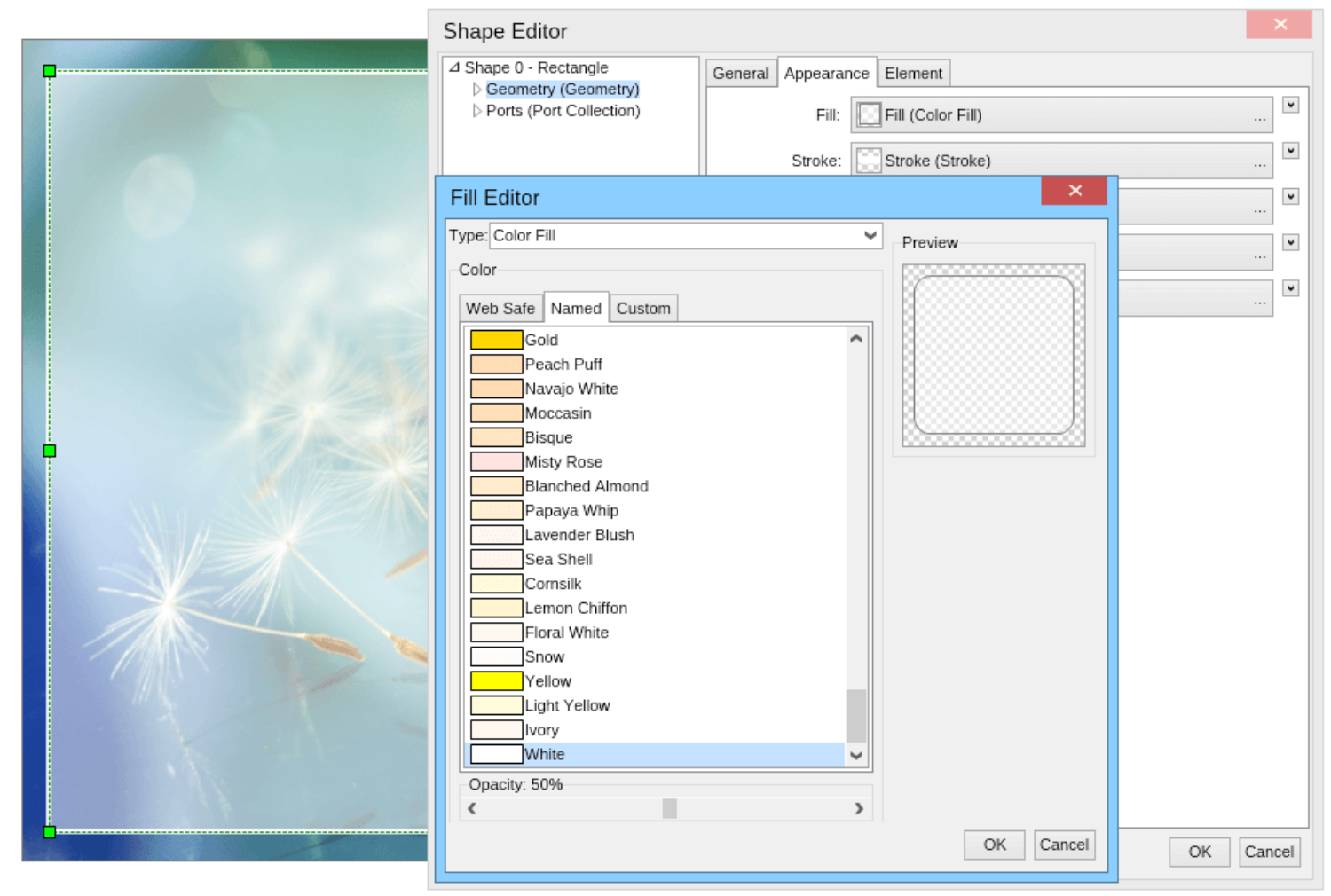Open the Type dropdown showing Color Fill

pos(868,235)
